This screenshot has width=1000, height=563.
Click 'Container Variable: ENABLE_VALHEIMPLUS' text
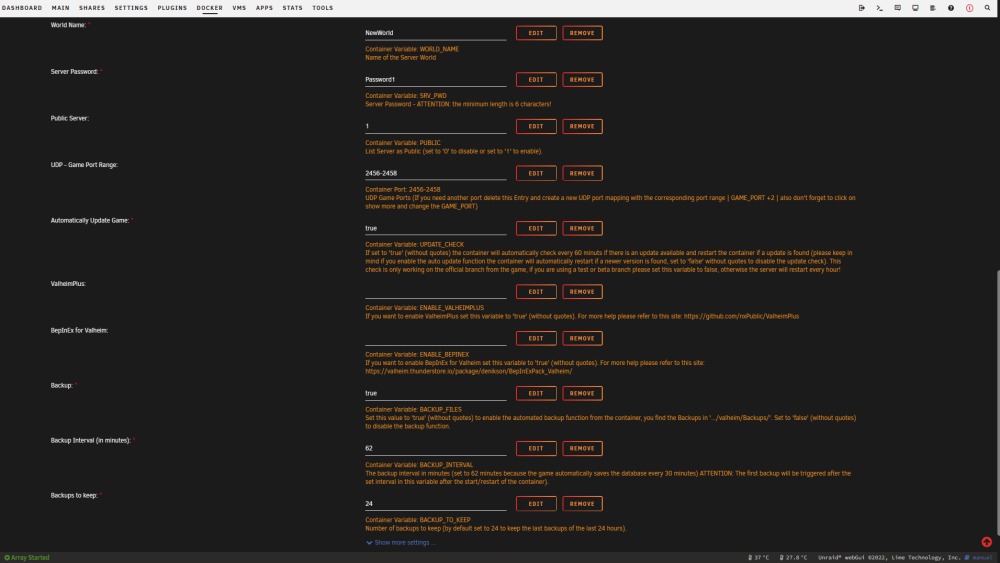point(425,308)
